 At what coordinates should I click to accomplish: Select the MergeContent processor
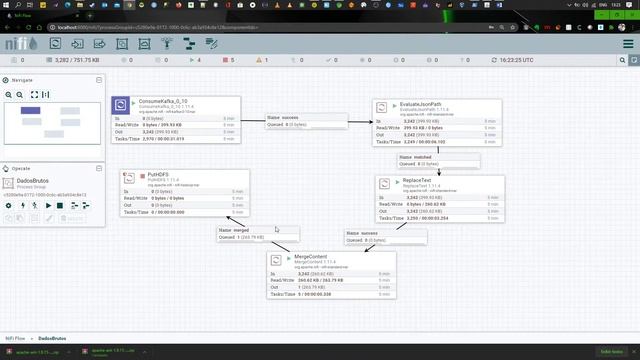pyautogui.click(x=331, y=275)
